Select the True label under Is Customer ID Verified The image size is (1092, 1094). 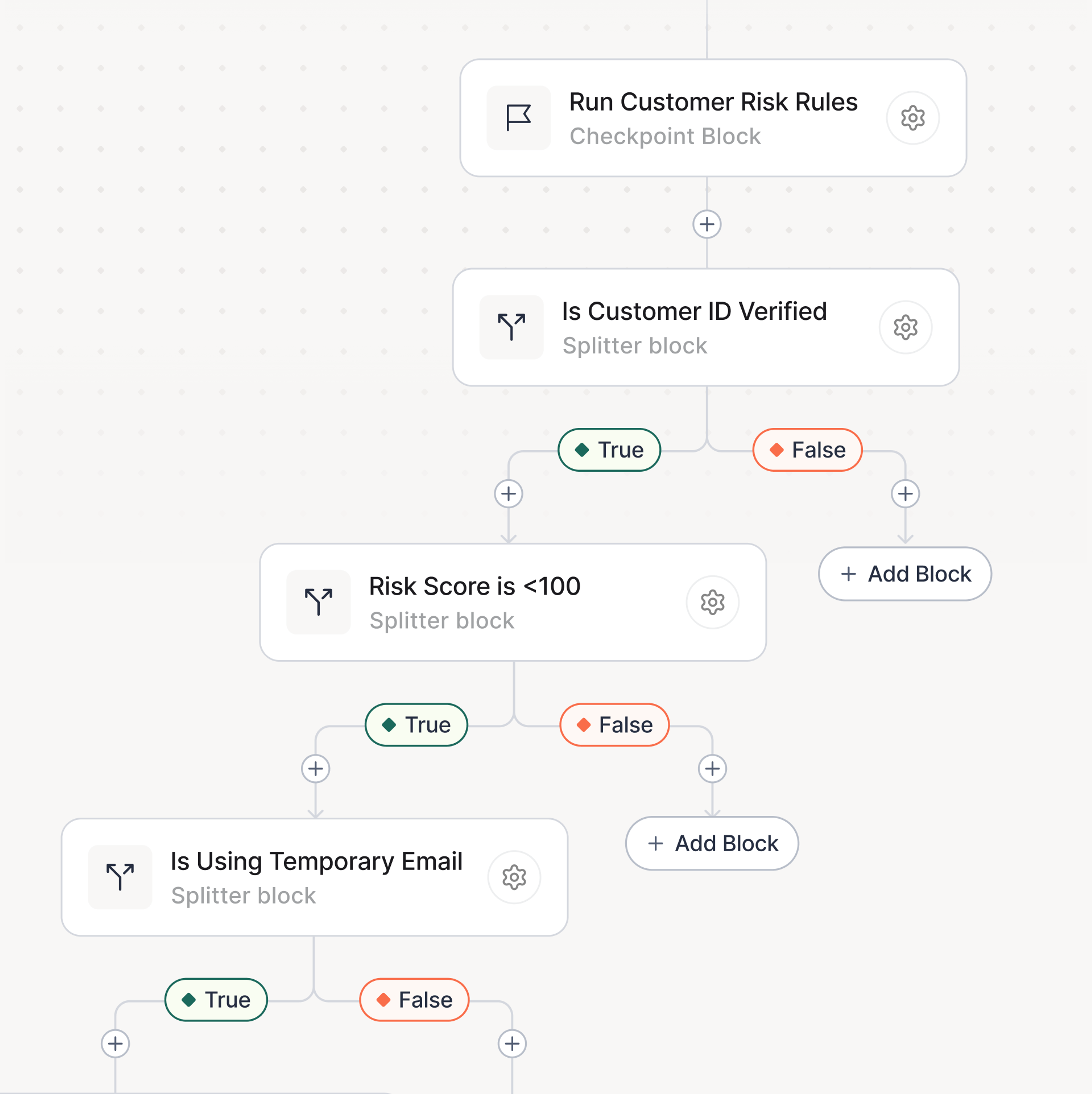tap(609, 450)
